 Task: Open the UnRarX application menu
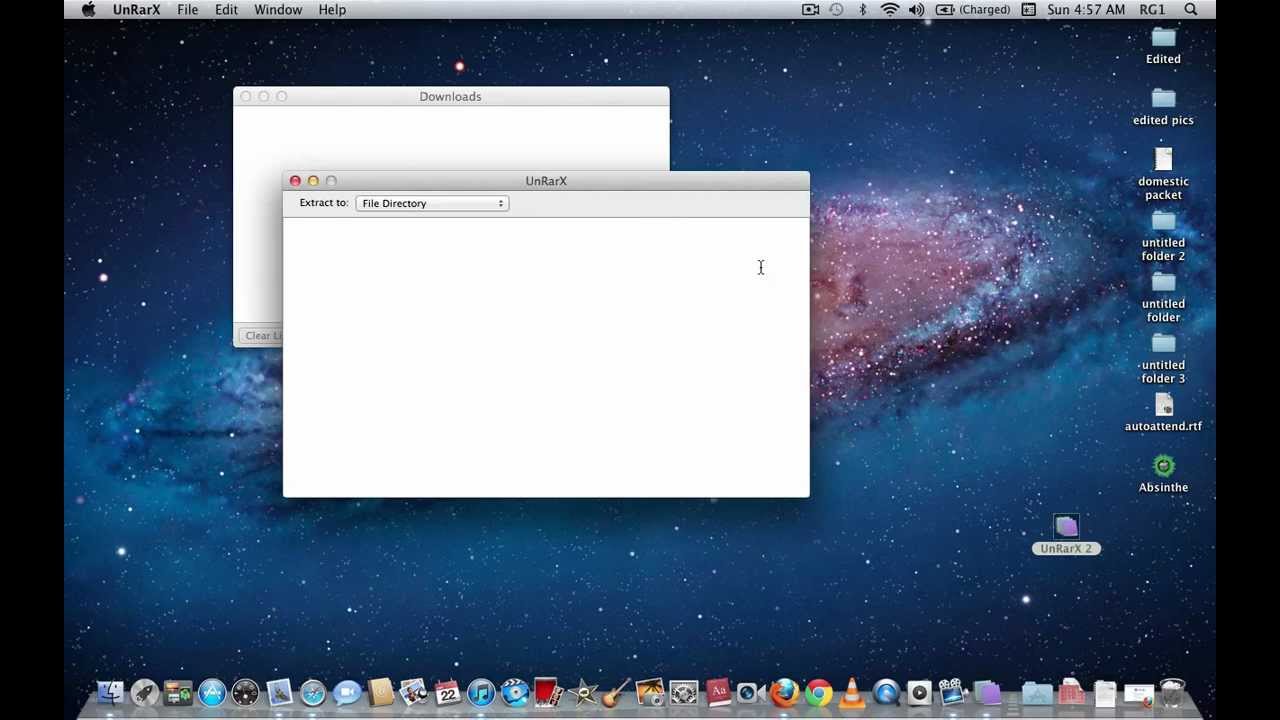point(136,10)
